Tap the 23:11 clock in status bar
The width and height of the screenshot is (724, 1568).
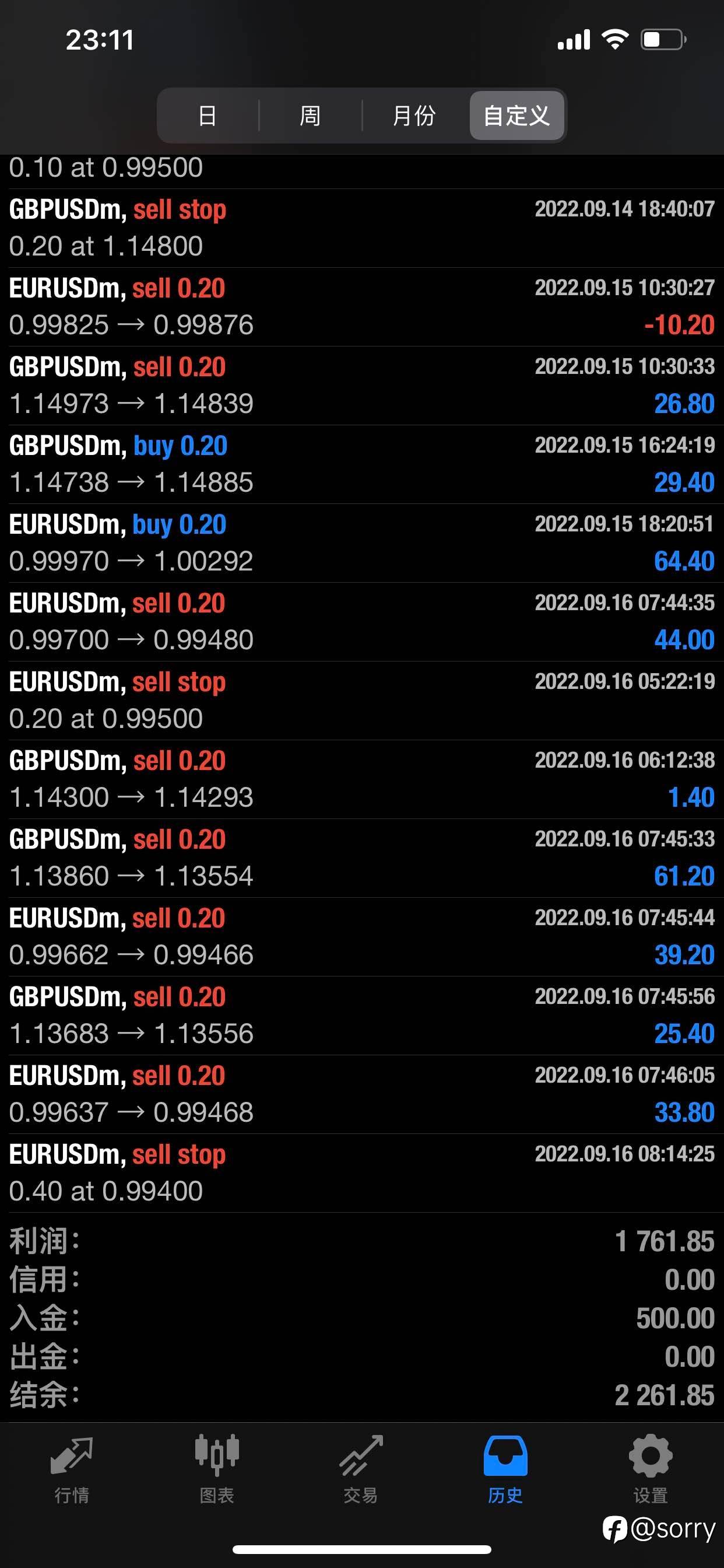click(100, 40)
